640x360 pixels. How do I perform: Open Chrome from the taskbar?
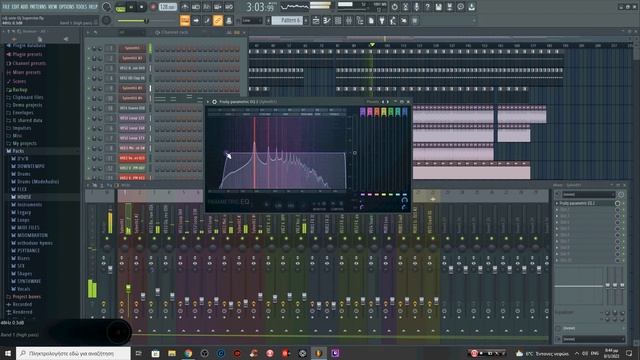tap(188, 353)
